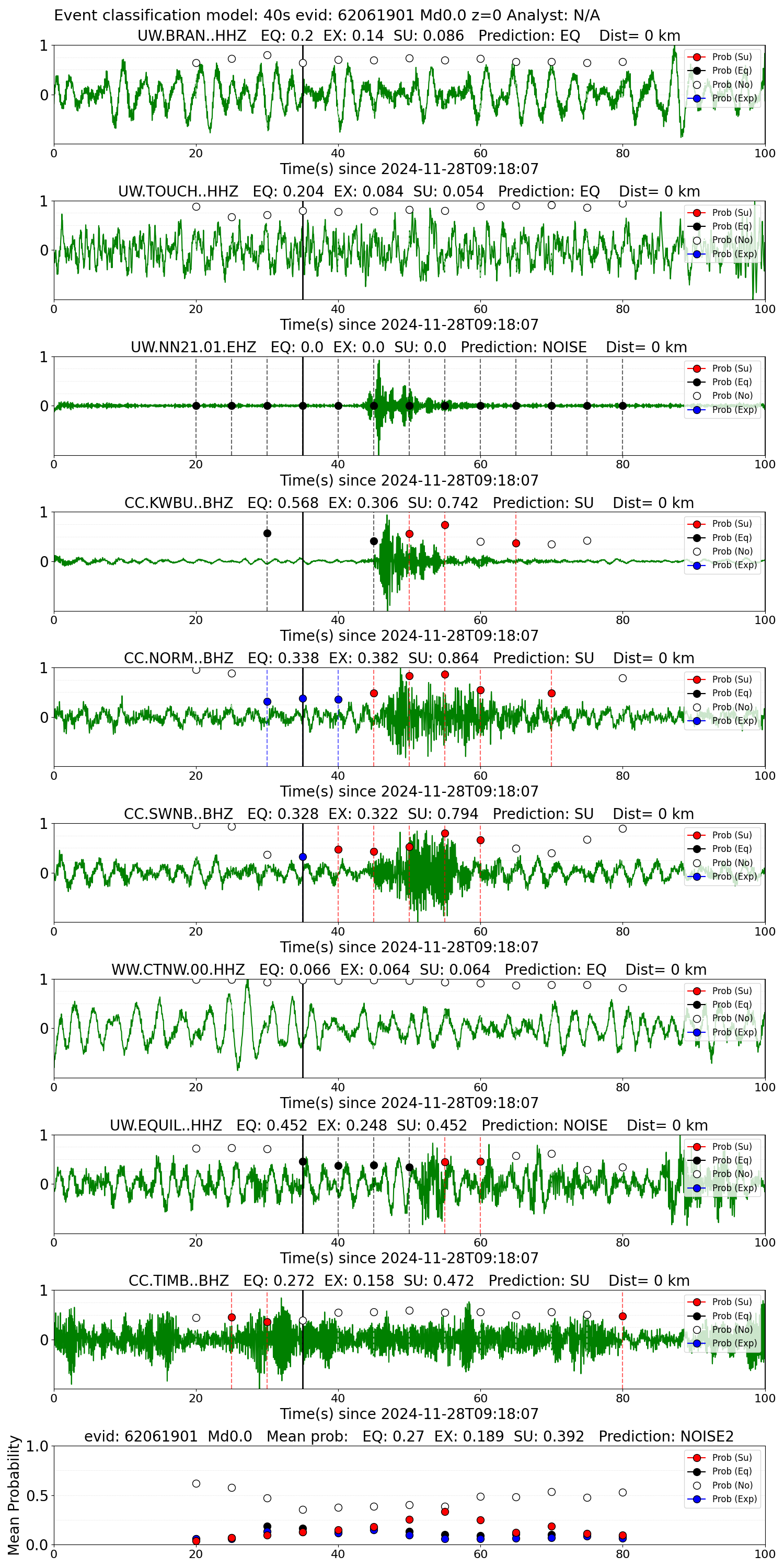Click the black Eq marker at 80 s in UW.NN21 panel
The width and height of the screenshot is (784, 1568).
coord(622,406)
